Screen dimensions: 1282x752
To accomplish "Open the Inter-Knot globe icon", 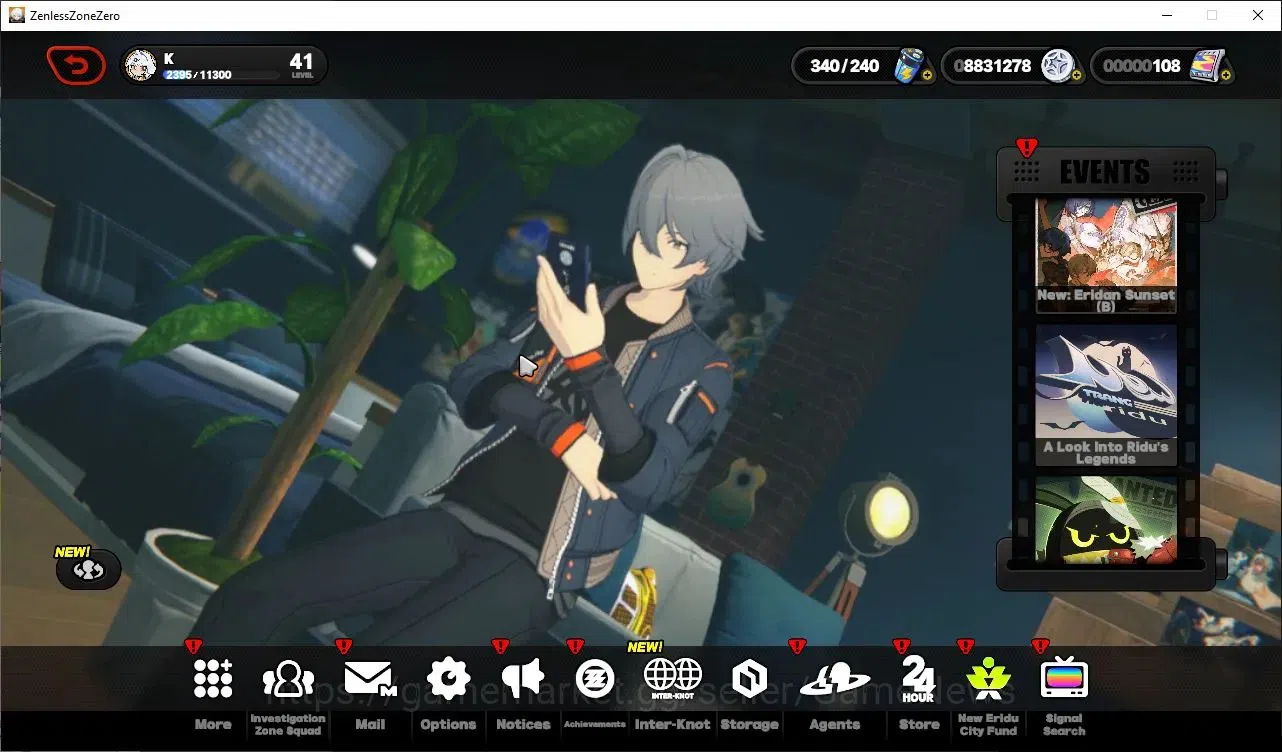I will point(673,679).
